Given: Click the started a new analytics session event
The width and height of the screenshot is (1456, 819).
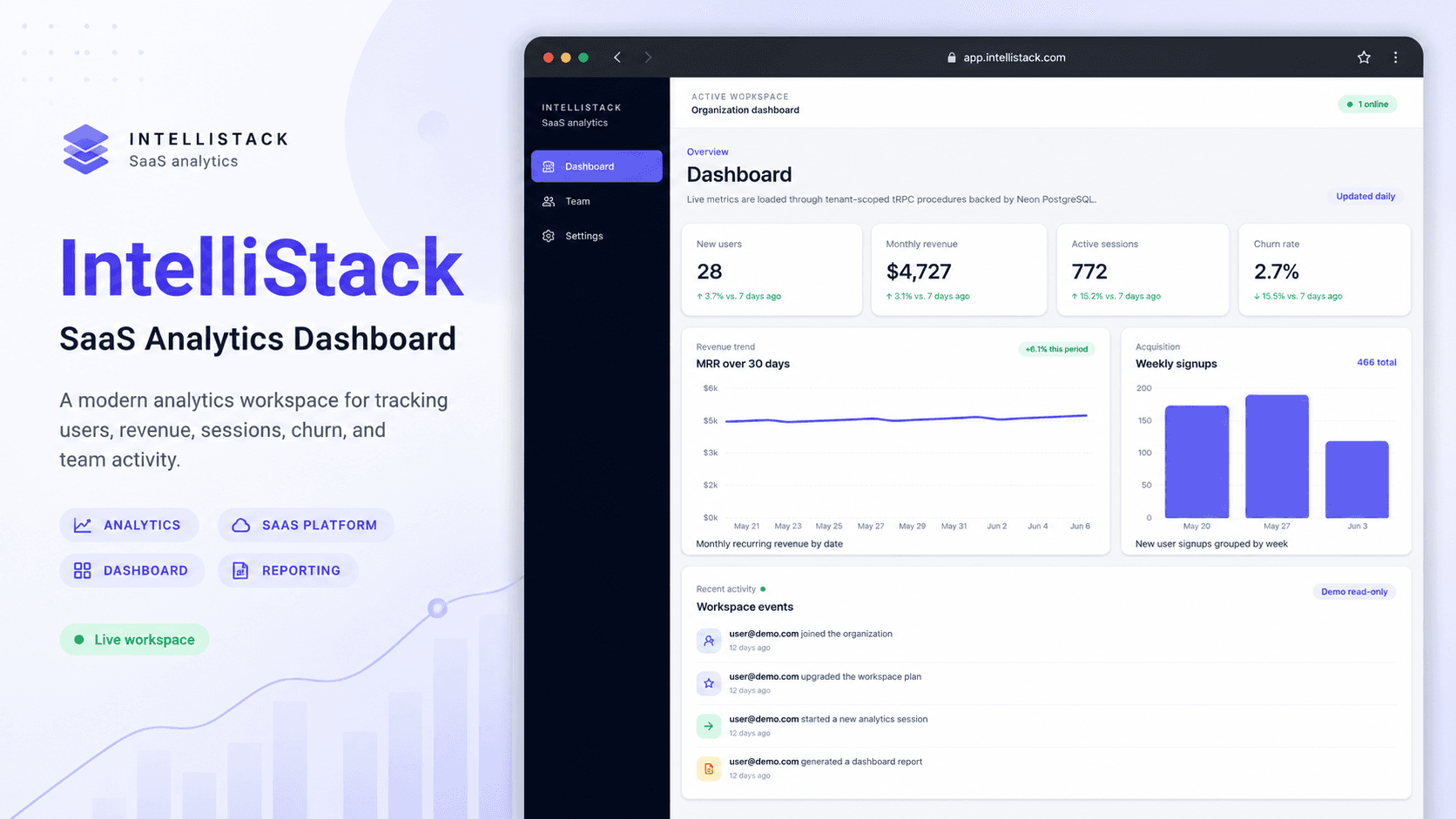Looking at the screenshot, I should click(x=1045, y=726).
